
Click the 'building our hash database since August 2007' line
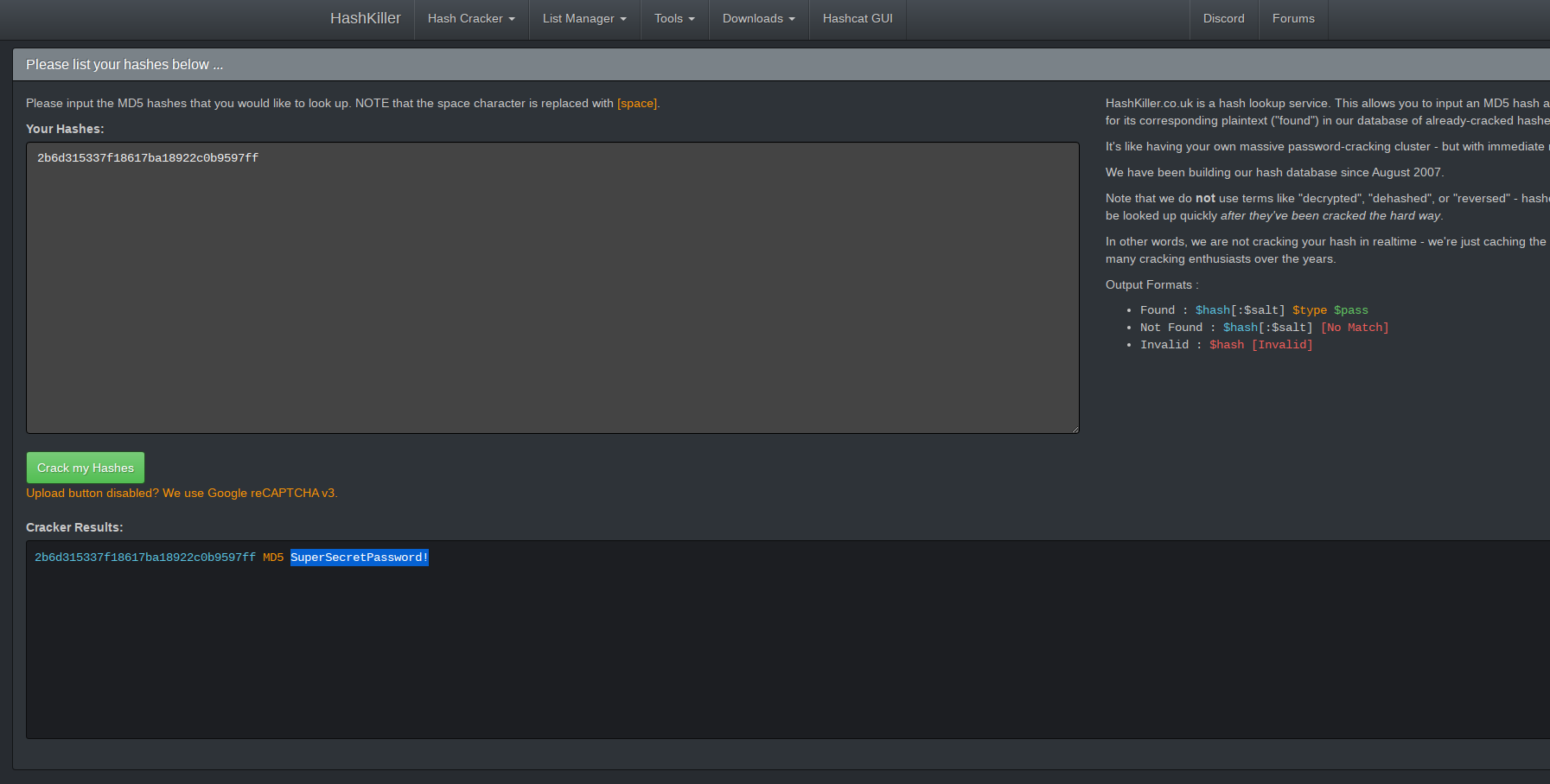coord(1274,172)
